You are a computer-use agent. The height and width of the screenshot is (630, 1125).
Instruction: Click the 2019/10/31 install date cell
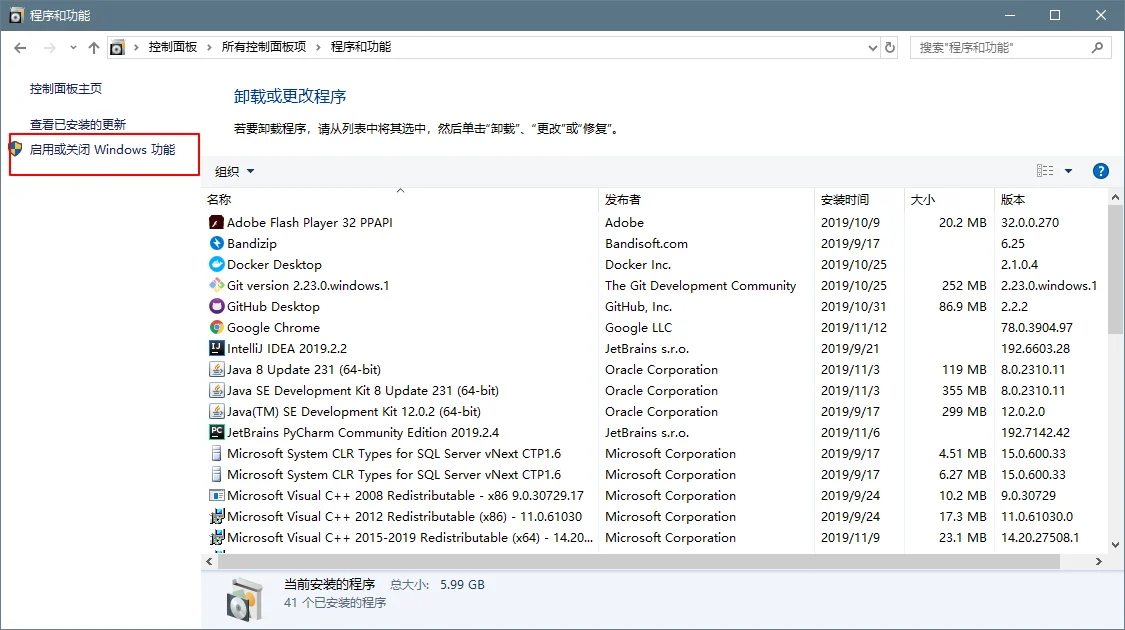854,306
